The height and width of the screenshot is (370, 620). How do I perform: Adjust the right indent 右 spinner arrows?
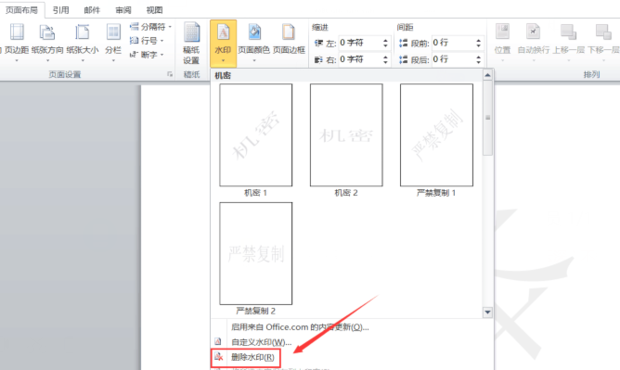tap(386, 59)
